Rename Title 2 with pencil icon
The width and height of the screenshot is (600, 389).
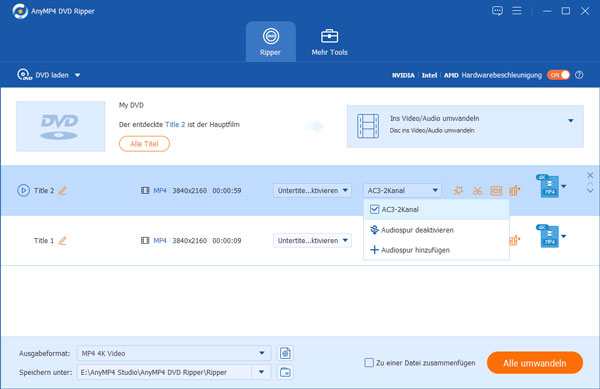(x=63, y=190)
